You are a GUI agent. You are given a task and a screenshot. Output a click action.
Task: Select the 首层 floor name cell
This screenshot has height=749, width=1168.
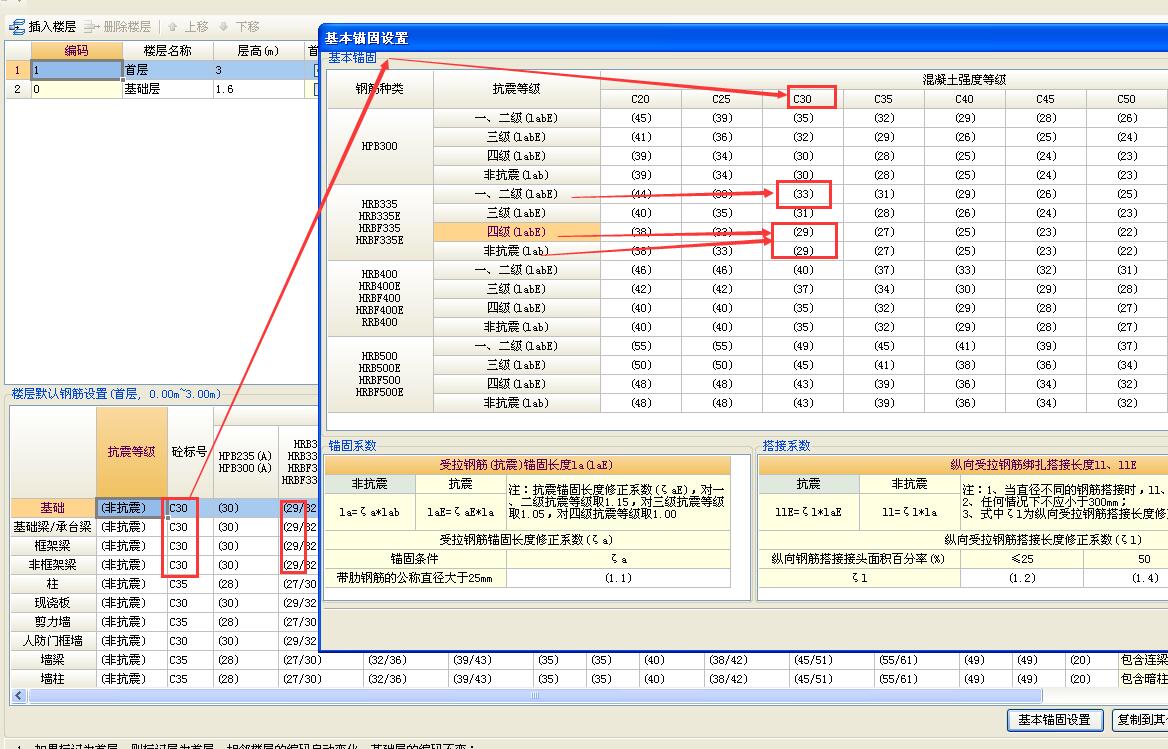[168, 70]
